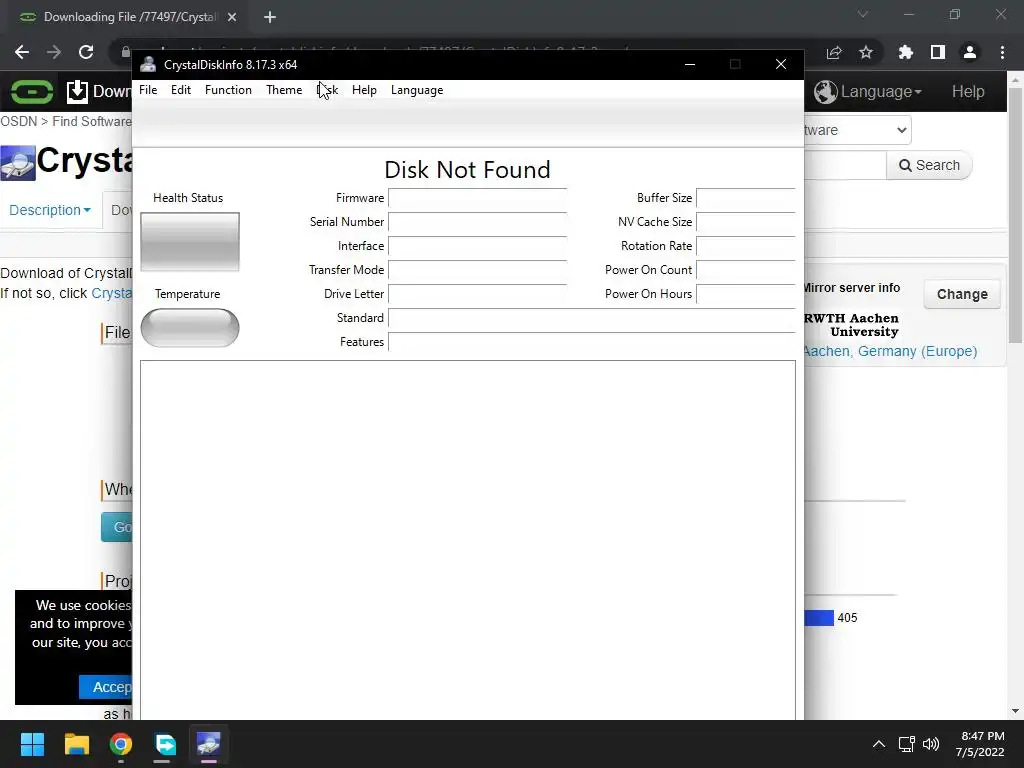
Task: Open the Description tab dropdown
Action: click(x=50, y=210)
